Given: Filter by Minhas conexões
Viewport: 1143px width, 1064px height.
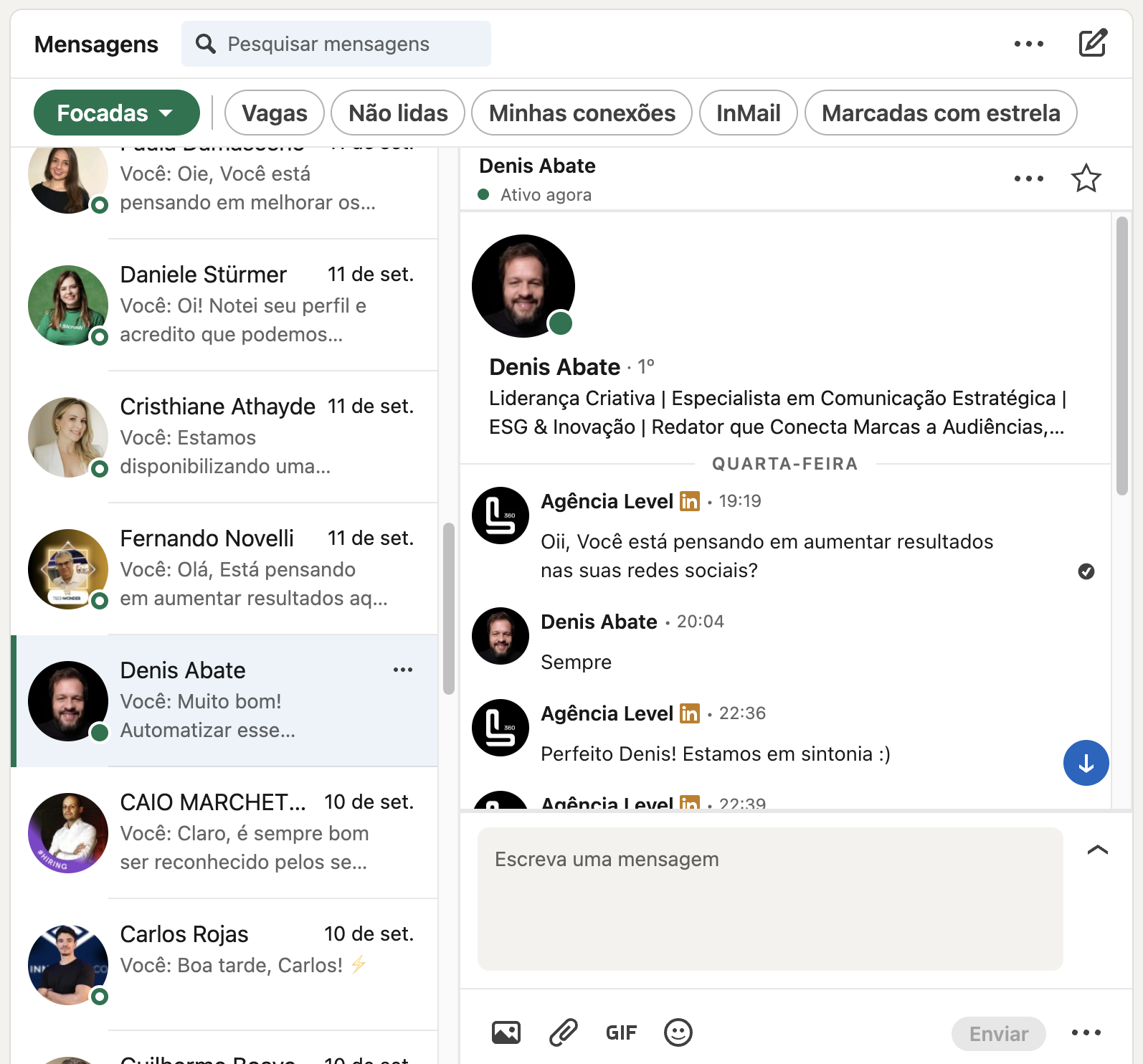Looking at the screenshot, I should pyautogui.click(x=582, y=113).
